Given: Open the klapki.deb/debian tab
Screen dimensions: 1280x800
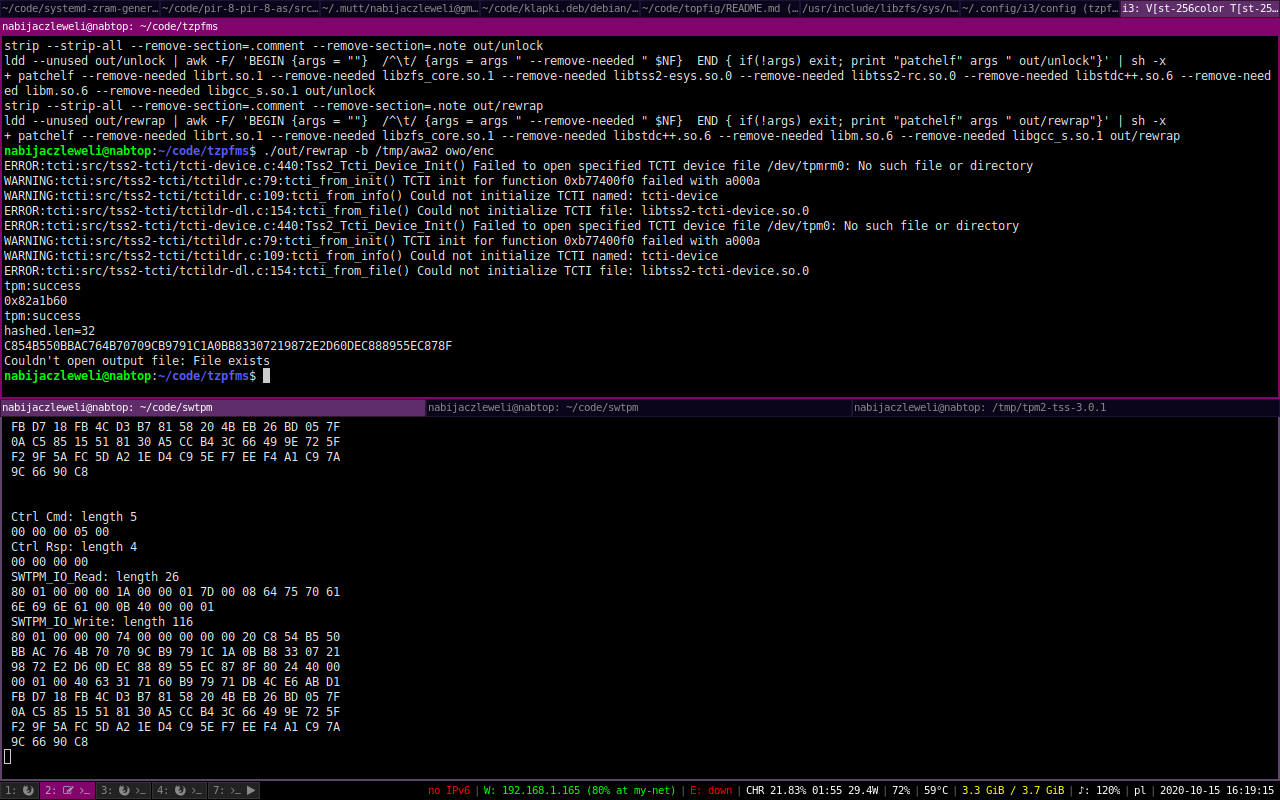Looking at the screenshot, I should (x=560, y=9).
